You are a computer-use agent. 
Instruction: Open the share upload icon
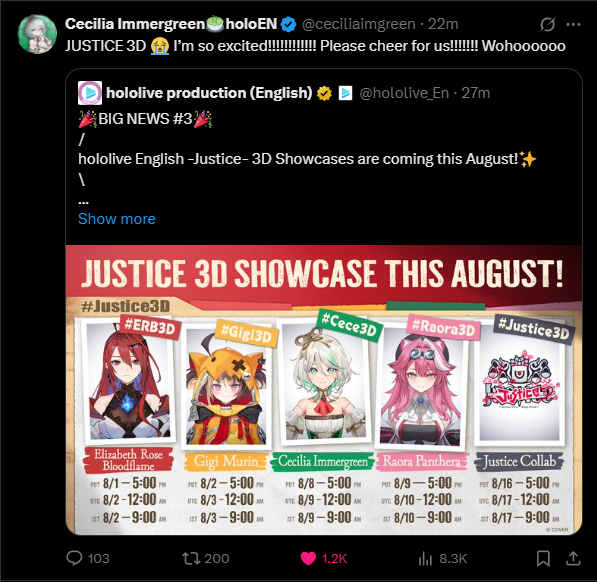click(573, 558)
